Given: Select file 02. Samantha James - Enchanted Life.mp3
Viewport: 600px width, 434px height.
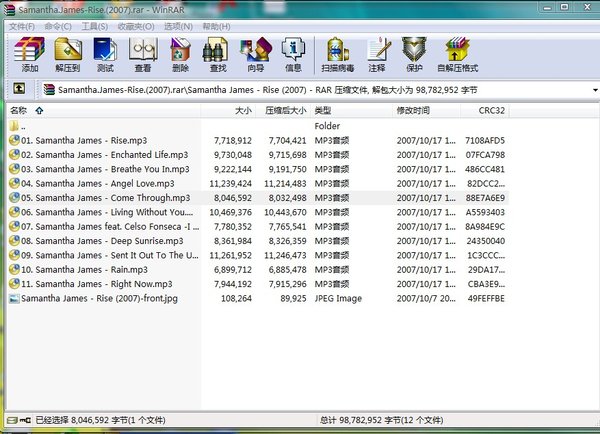Looking at the screenshot, I should [x=104, y=155].
